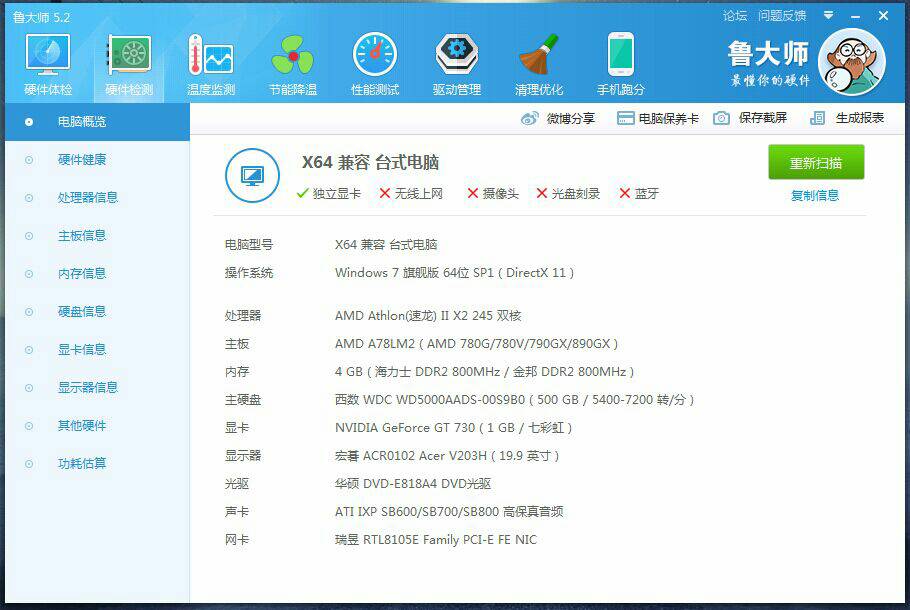Minimize the 鲁大师 window

(855, 16)
